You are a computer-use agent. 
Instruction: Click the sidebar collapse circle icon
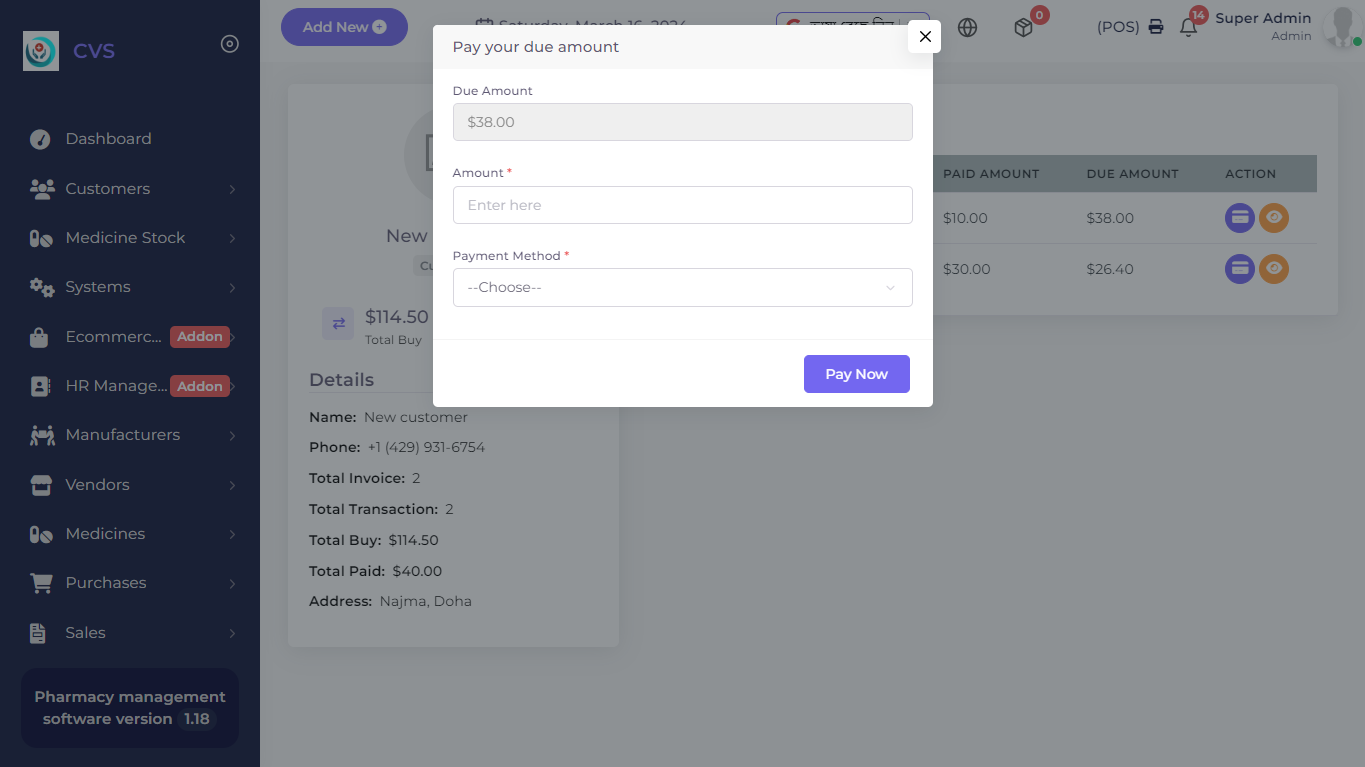click(x=230, y=44)
